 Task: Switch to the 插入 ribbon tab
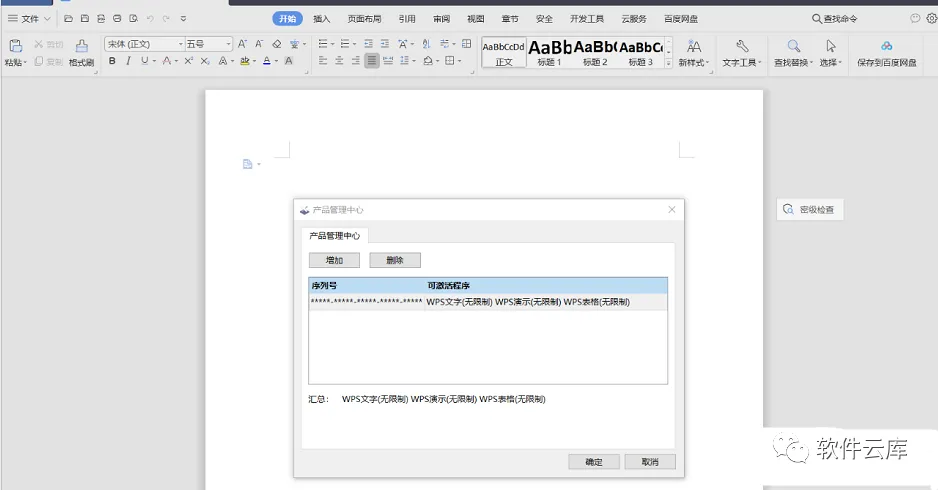tap(321, 19)
